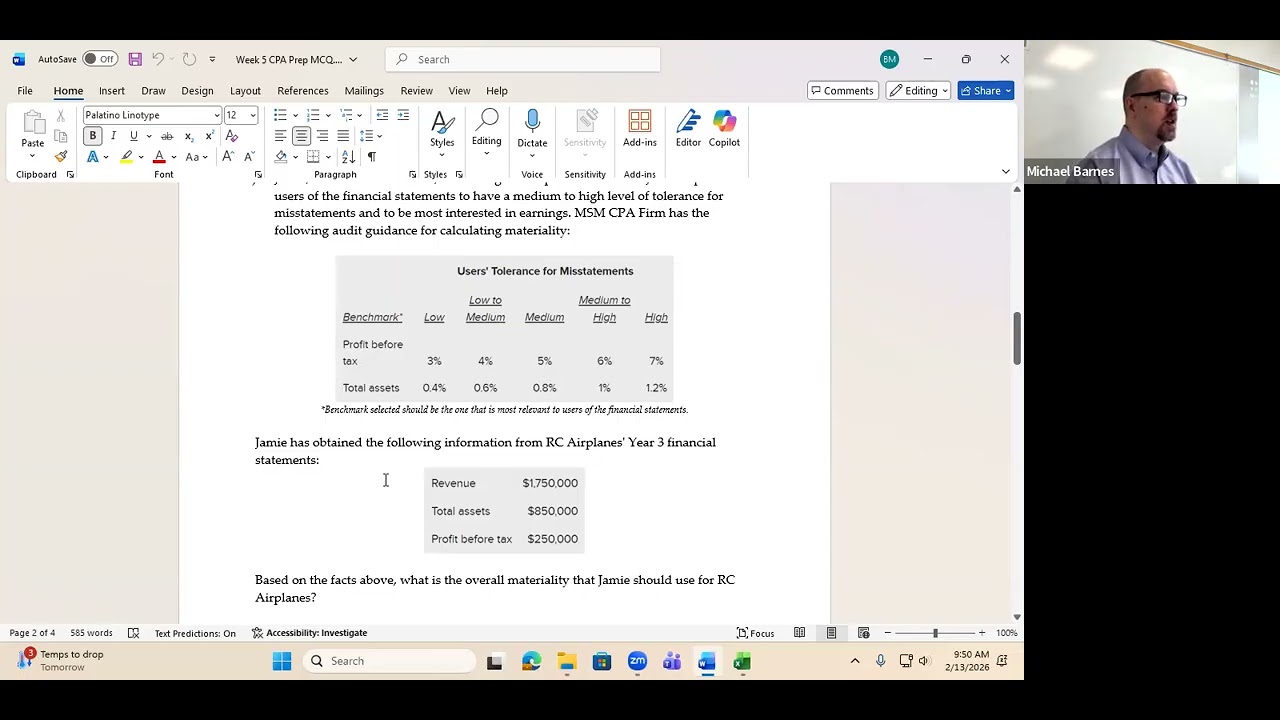
Task: Apply the red font color
Action: point(159,157)
